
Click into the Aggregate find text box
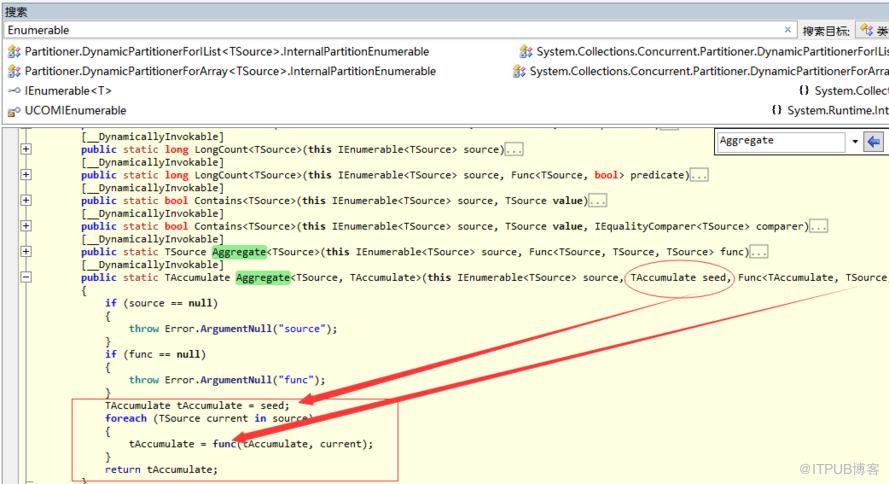[782, 141]
